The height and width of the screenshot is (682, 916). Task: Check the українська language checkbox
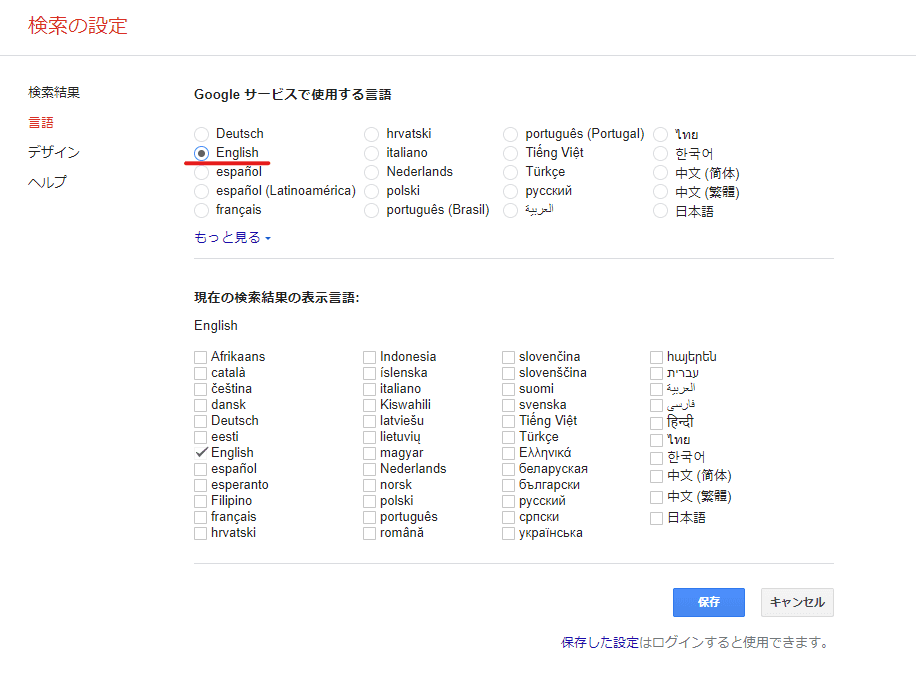[509, 533]
